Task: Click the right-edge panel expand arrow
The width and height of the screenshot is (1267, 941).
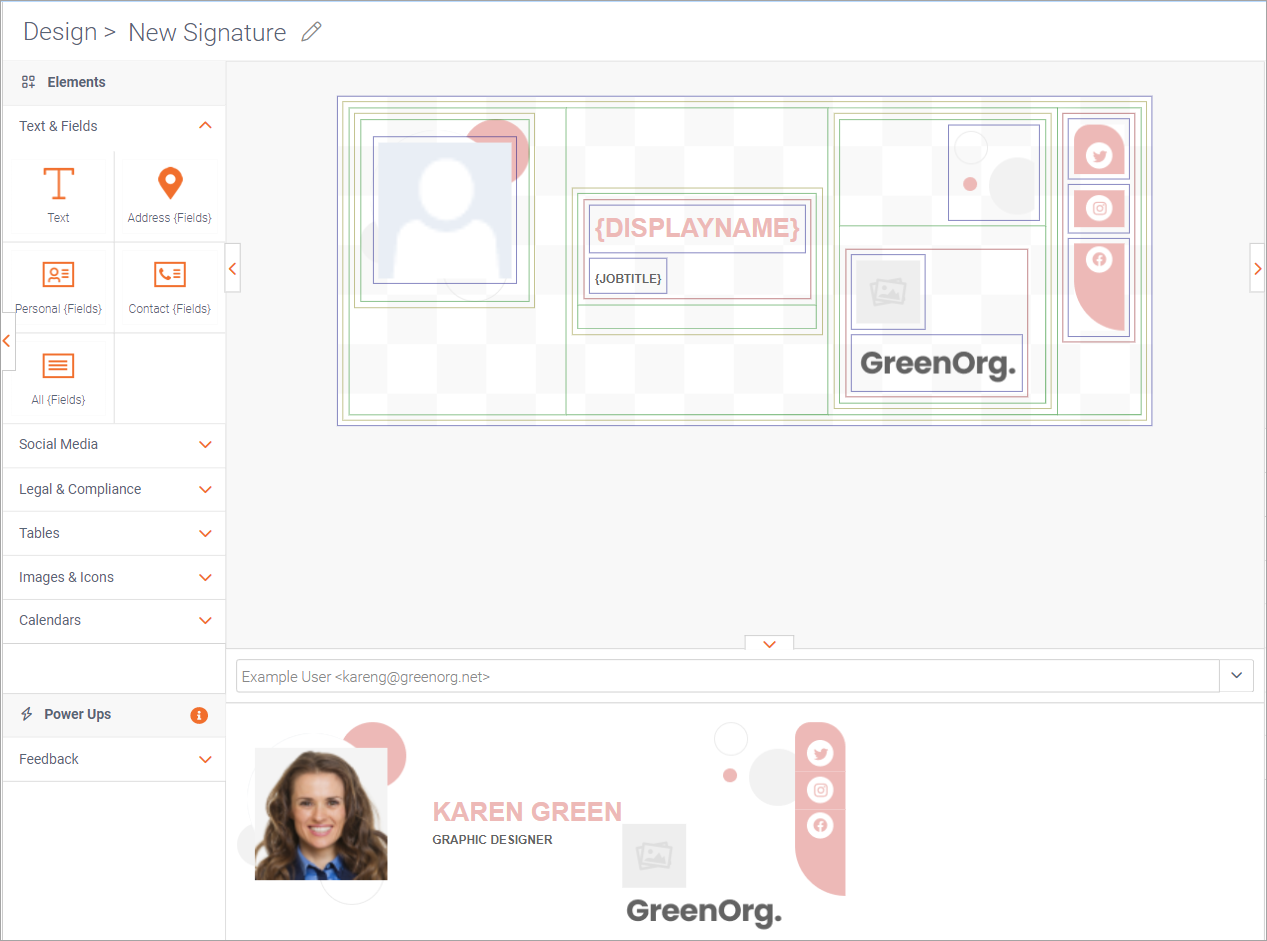Action: 1257,268
